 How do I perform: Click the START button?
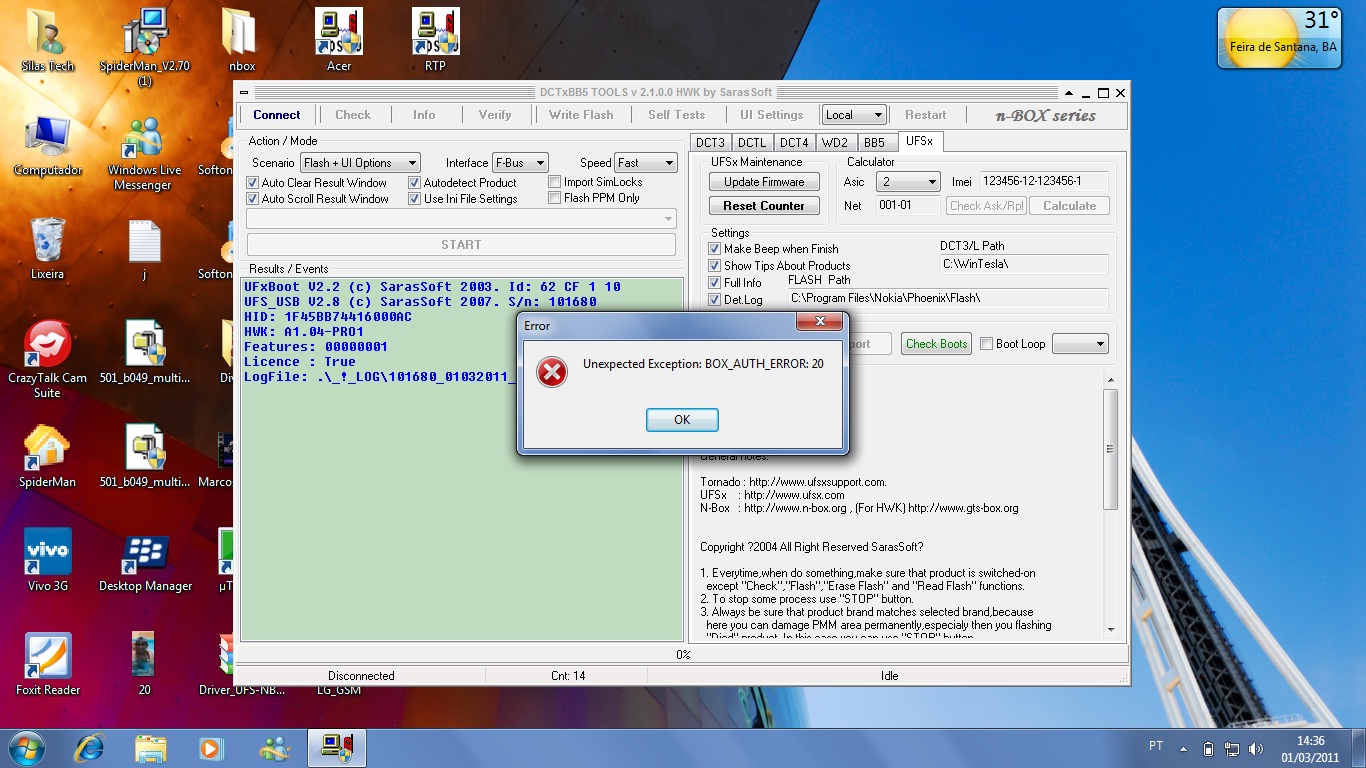point(461,244)
